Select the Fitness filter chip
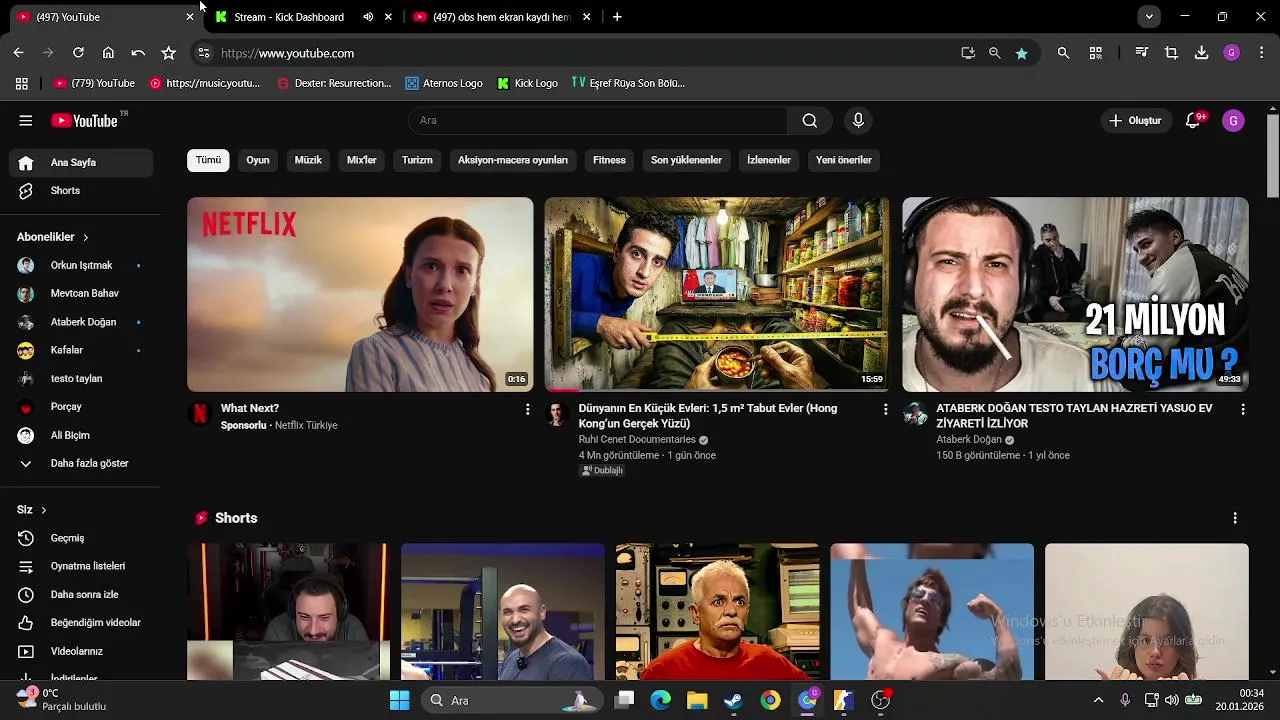The width and height of the screenshot is (1280, 720). coord(609,160)
